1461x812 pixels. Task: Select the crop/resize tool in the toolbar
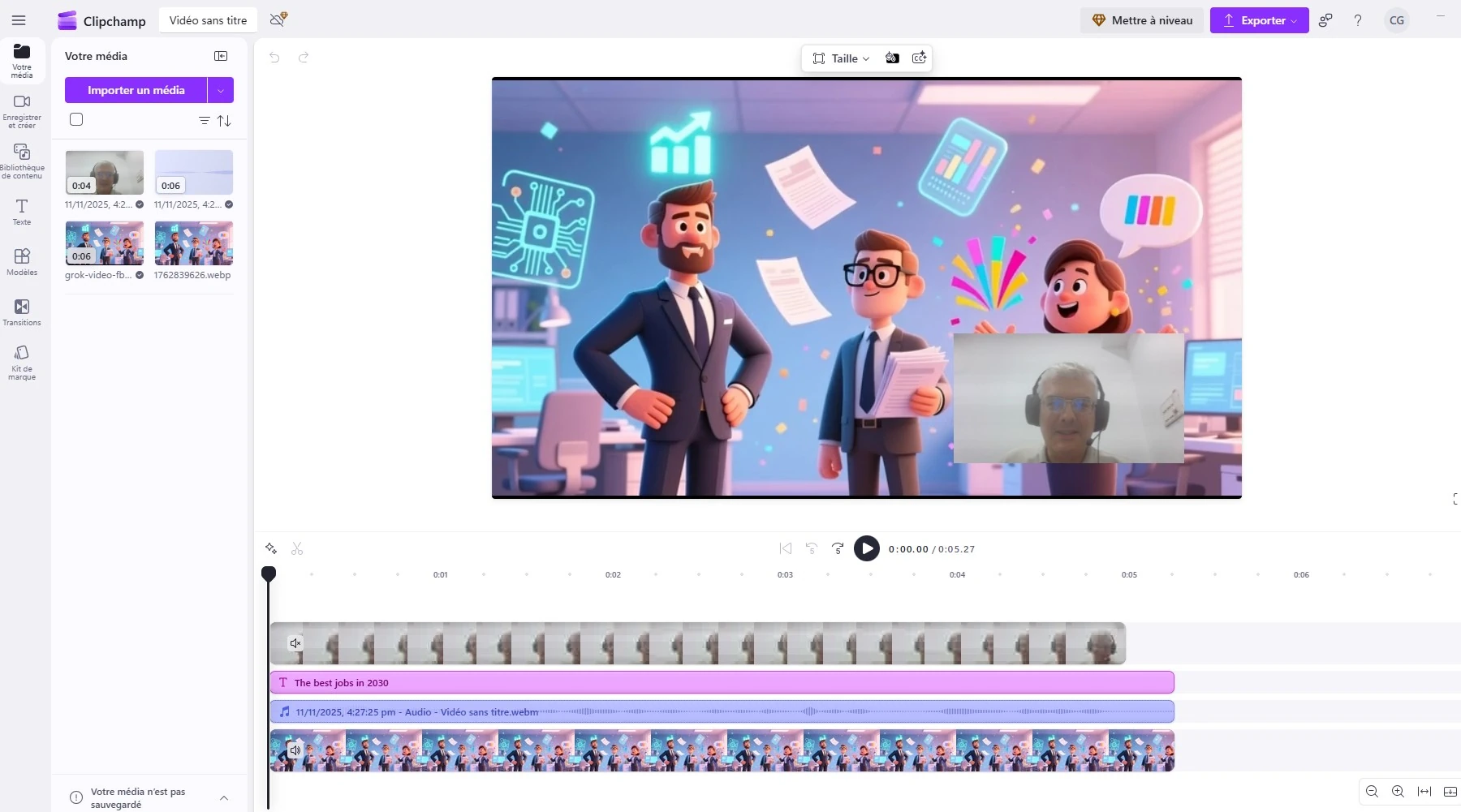(819, 58)
